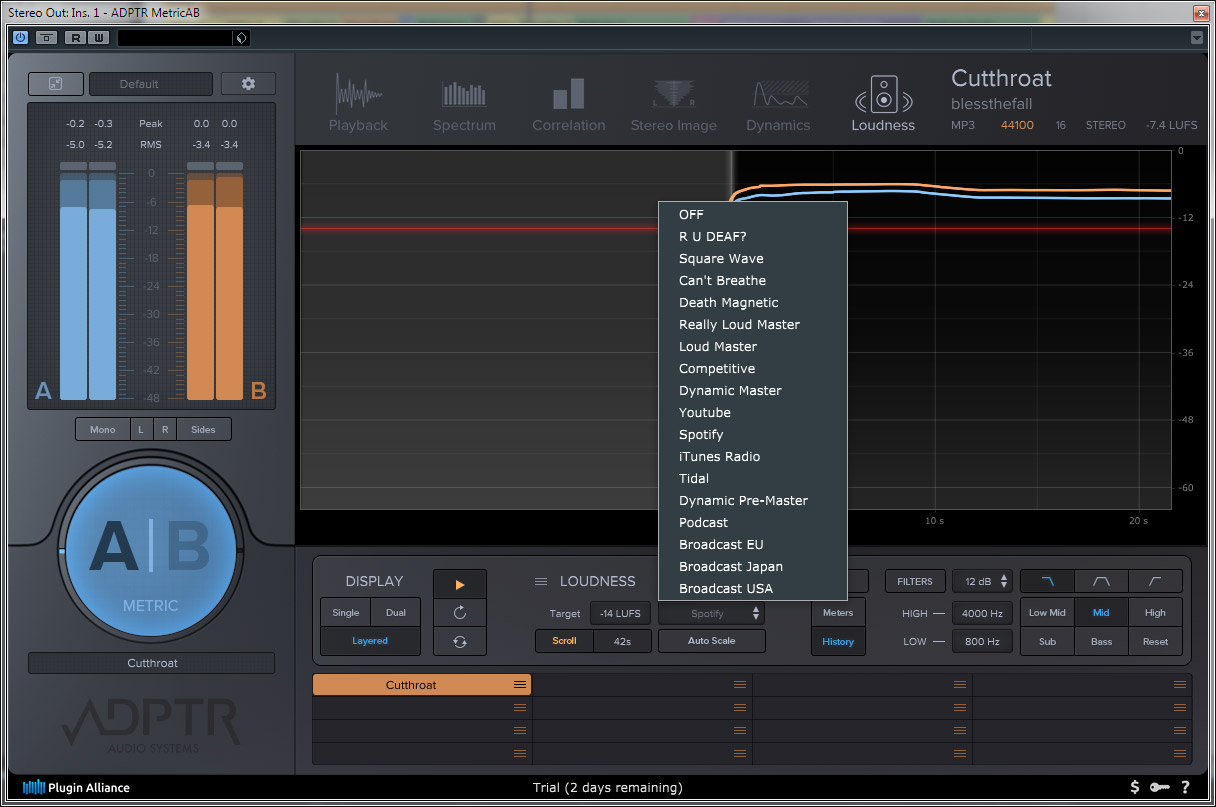Open the Spectrum analyzer view
This screenshot has height=807, width=1216.
(464, 104)
